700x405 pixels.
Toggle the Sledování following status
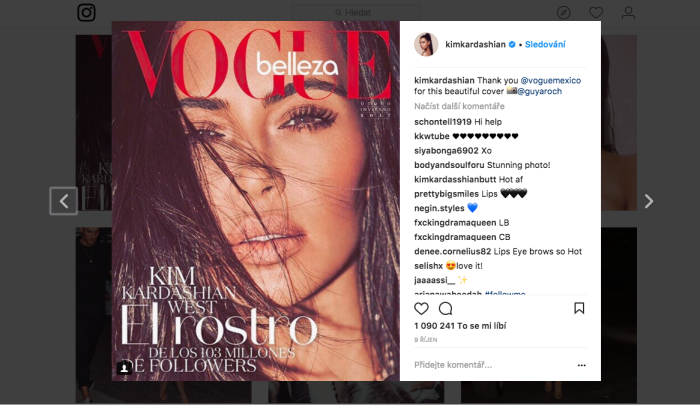[x=545, y=44]
